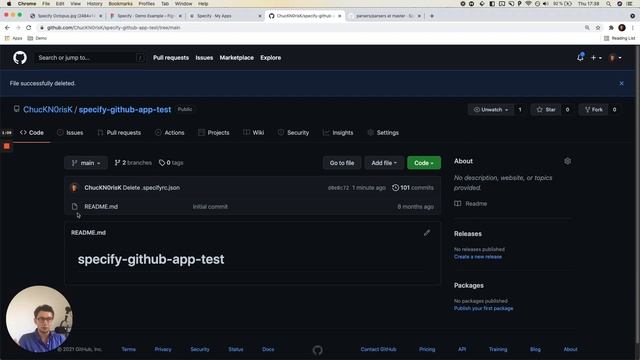Open the specify-github-app-test repository link
Screen dimensions: 640x360
click(x=125, y=109)
